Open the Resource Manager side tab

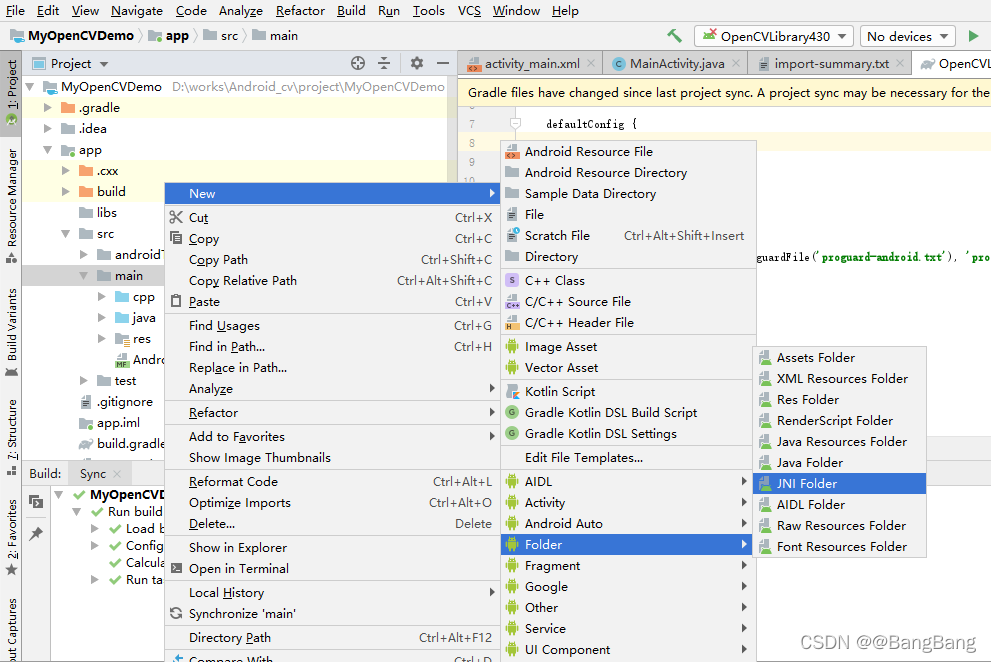click(x=11, y=205)
